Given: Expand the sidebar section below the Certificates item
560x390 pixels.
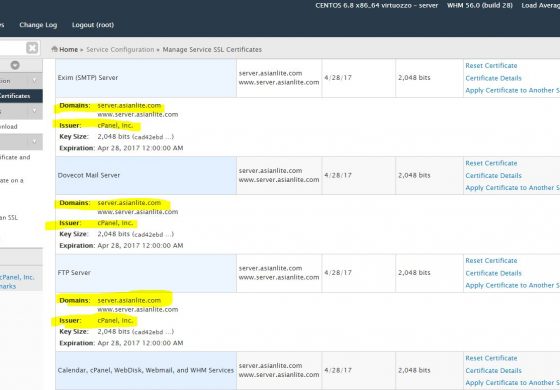Looking at the screenshot, I should point(35,111).
